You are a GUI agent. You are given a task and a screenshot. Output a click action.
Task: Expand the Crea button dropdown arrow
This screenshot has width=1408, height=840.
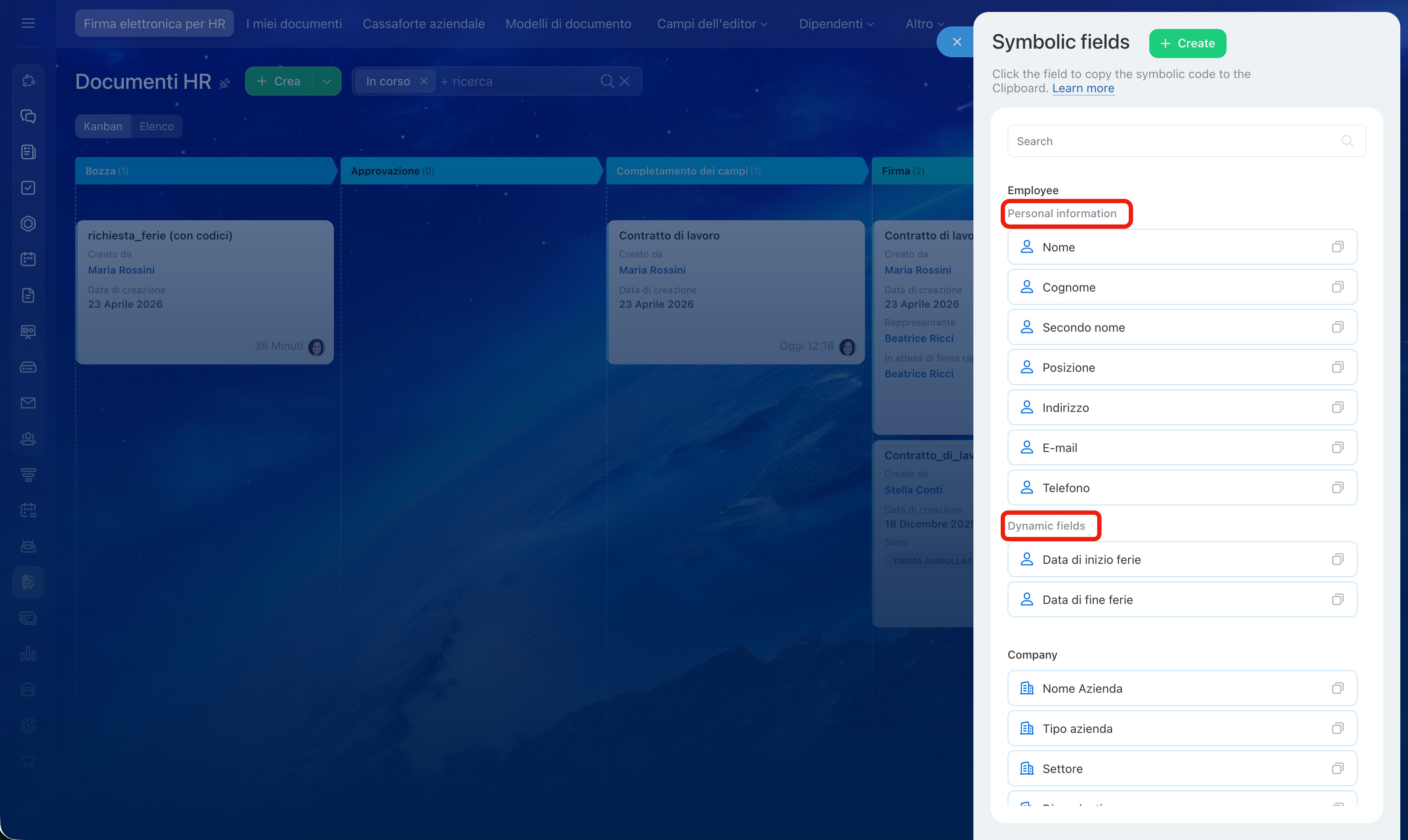coord(327,81)
